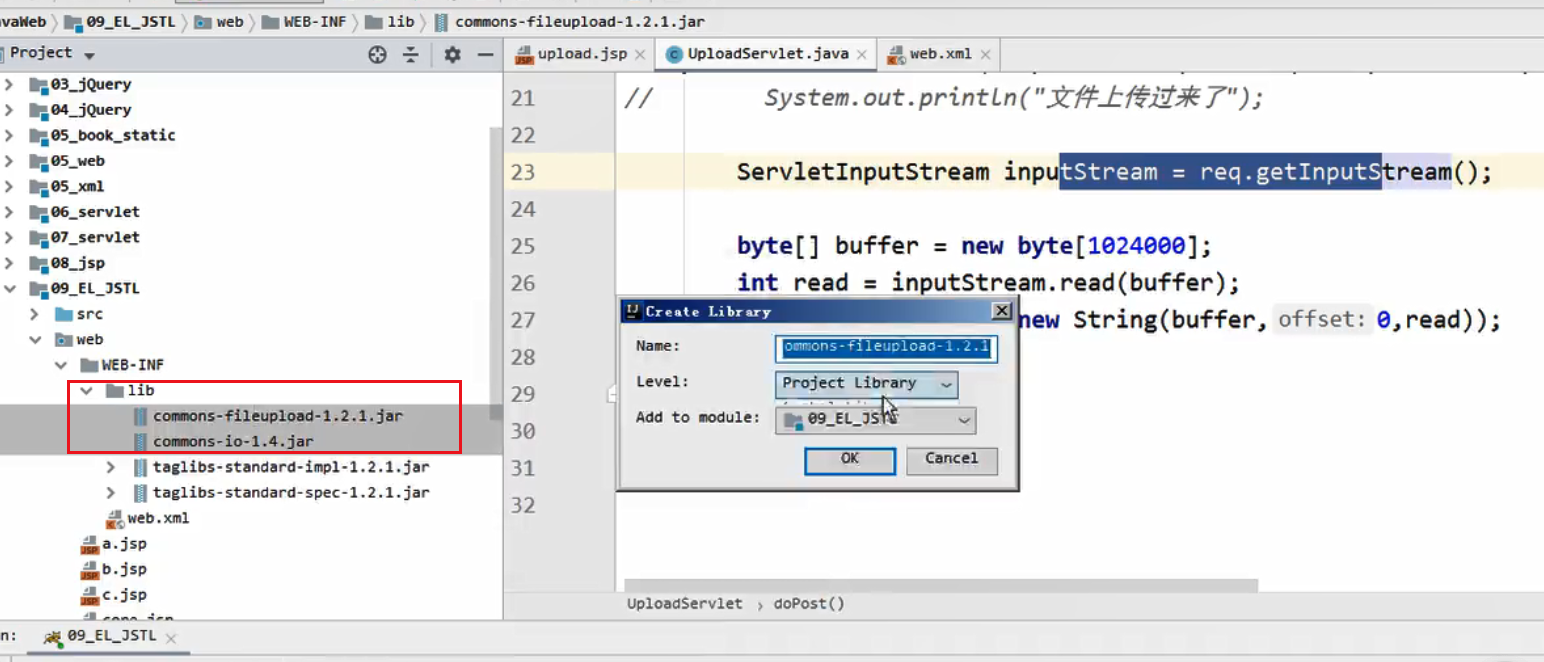This screenshot has height=662, width=1544.
Task: Click line number 23 in gutter
Action: tap(523, 172)
